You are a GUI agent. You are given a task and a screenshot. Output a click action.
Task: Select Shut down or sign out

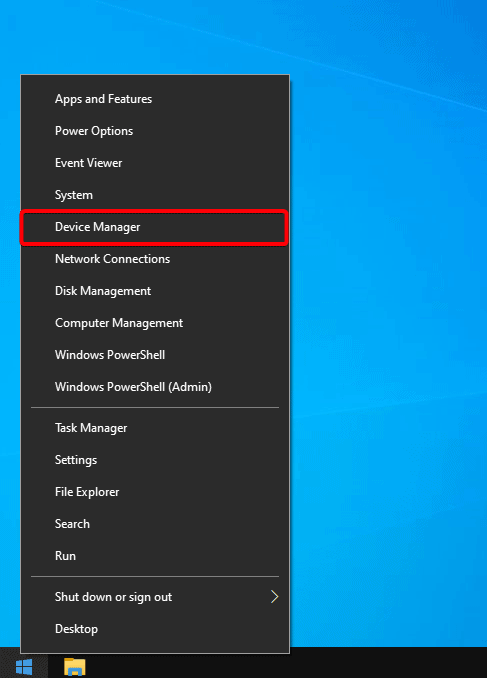click(x=155, y=597)
